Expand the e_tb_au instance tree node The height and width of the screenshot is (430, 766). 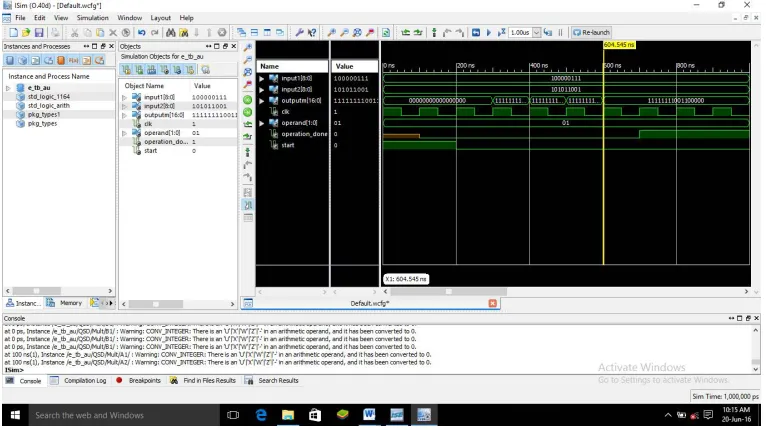pos(8,88)
